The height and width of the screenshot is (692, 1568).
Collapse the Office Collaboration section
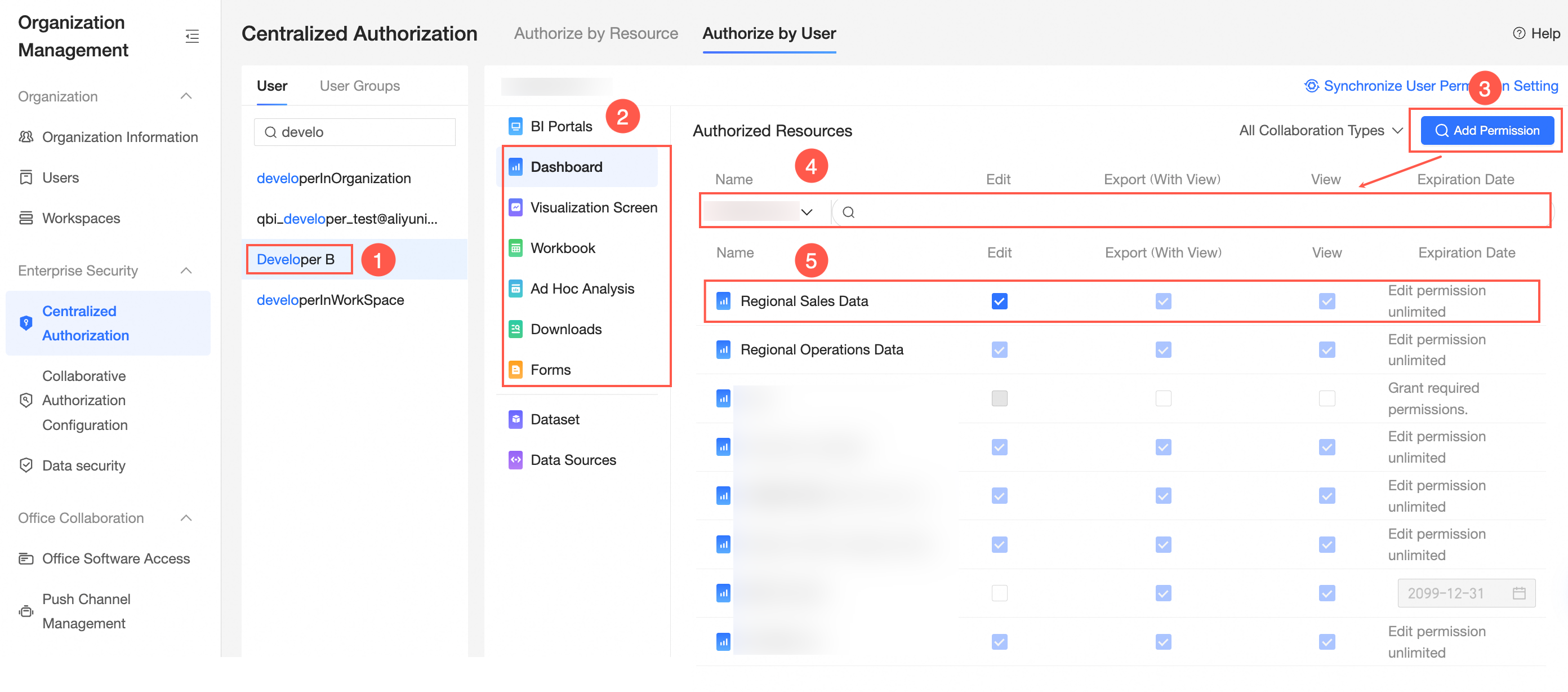tap(186, 518)
